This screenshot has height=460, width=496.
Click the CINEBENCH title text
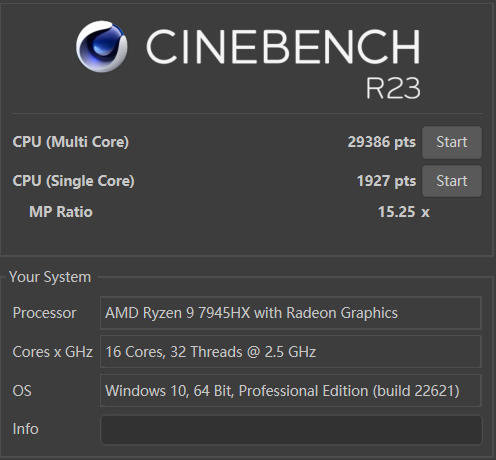point(283,47)
